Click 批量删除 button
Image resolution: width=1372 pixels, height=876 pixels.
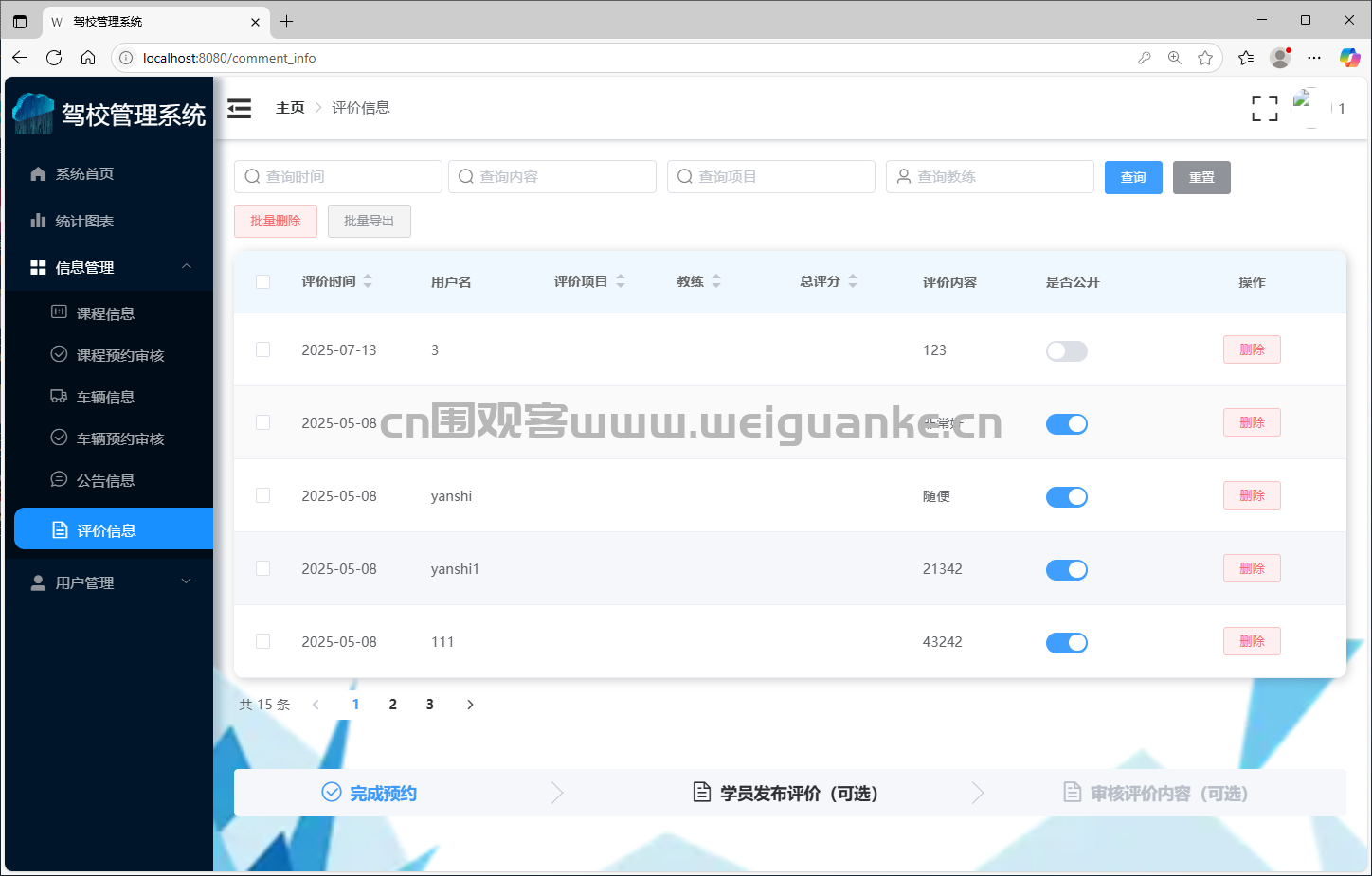pos(276,221)
